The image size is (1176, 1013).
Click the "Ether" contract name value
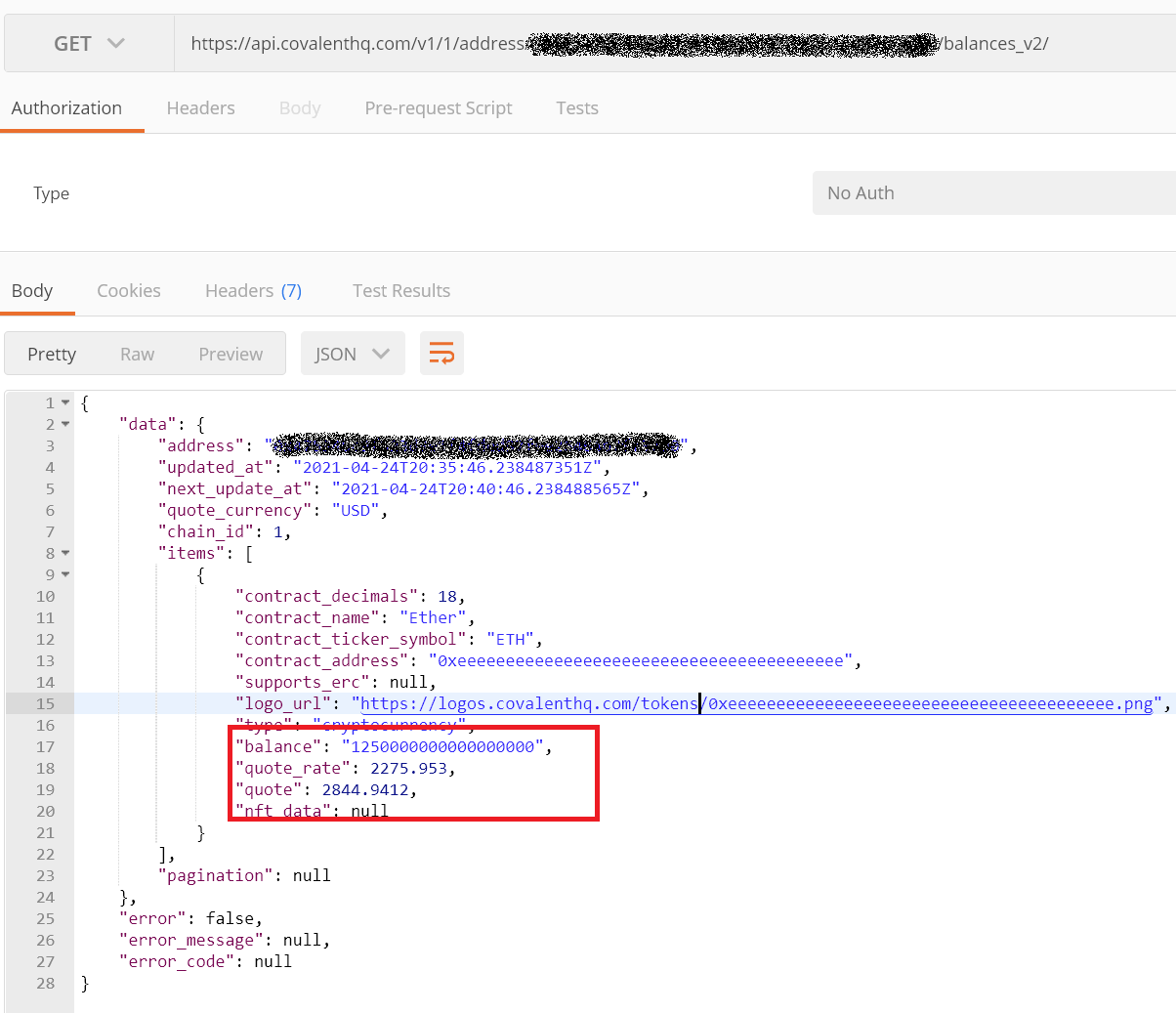tap(433, 617)
